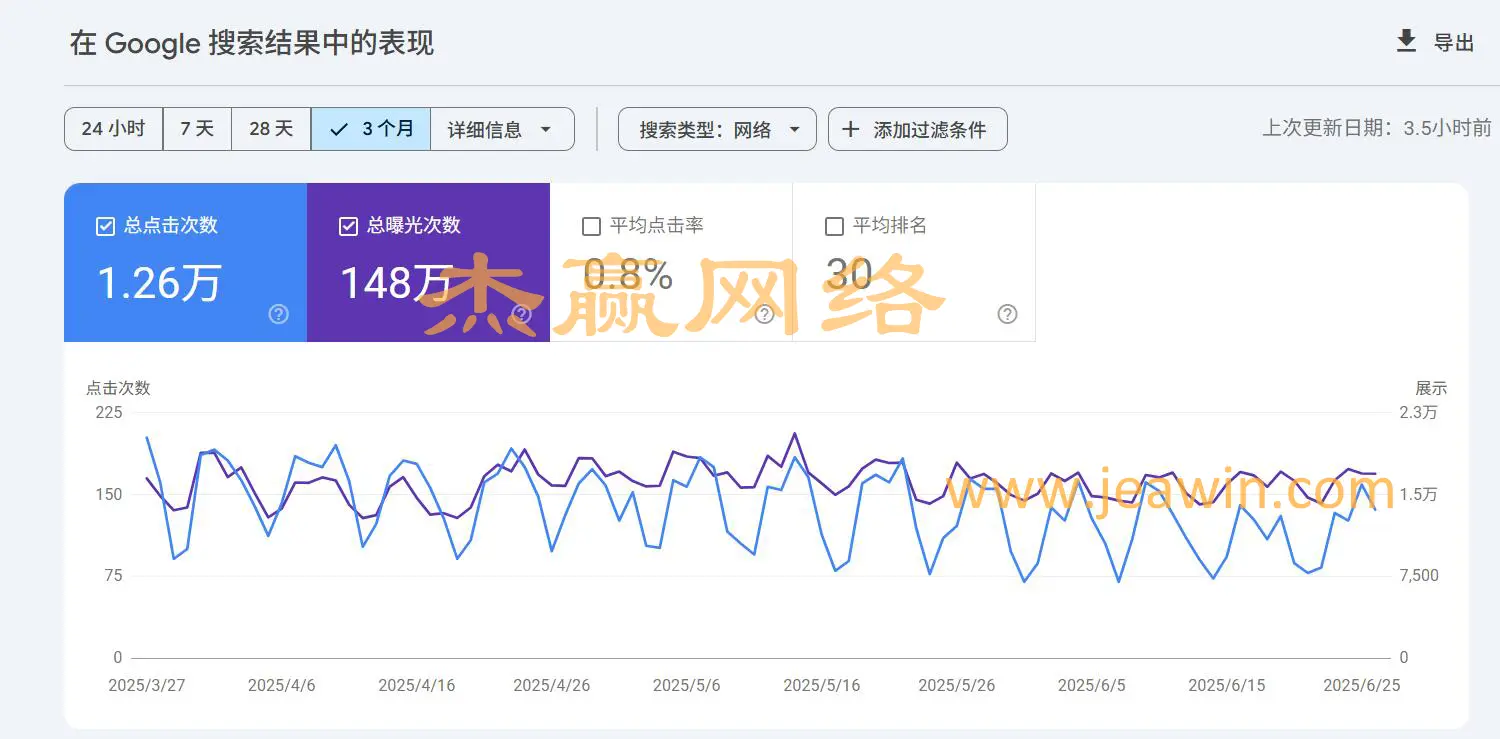
Task: Click the 225 left axis value
Action: (x=110, y=412)
